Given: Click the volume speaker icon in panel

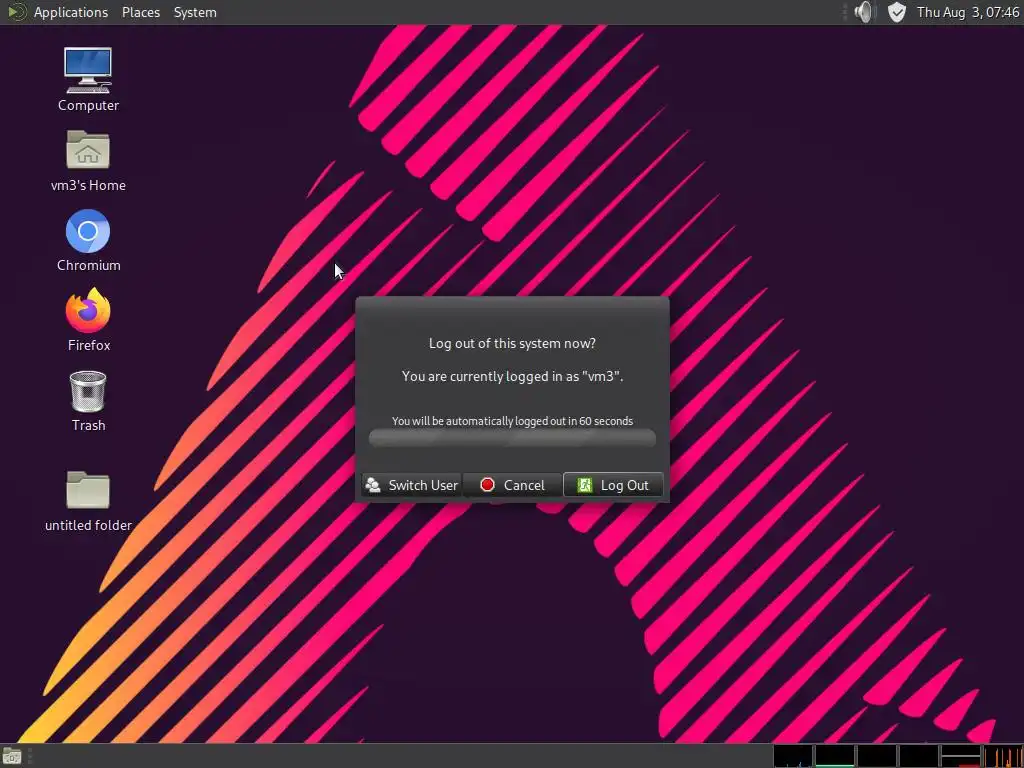Looking at the screenshot, I should point(863,12).
